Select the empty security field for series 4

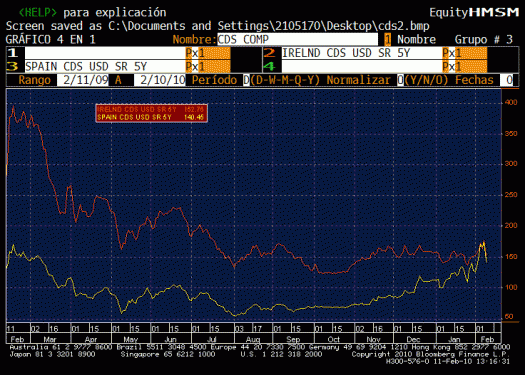[x=362, y=66]
